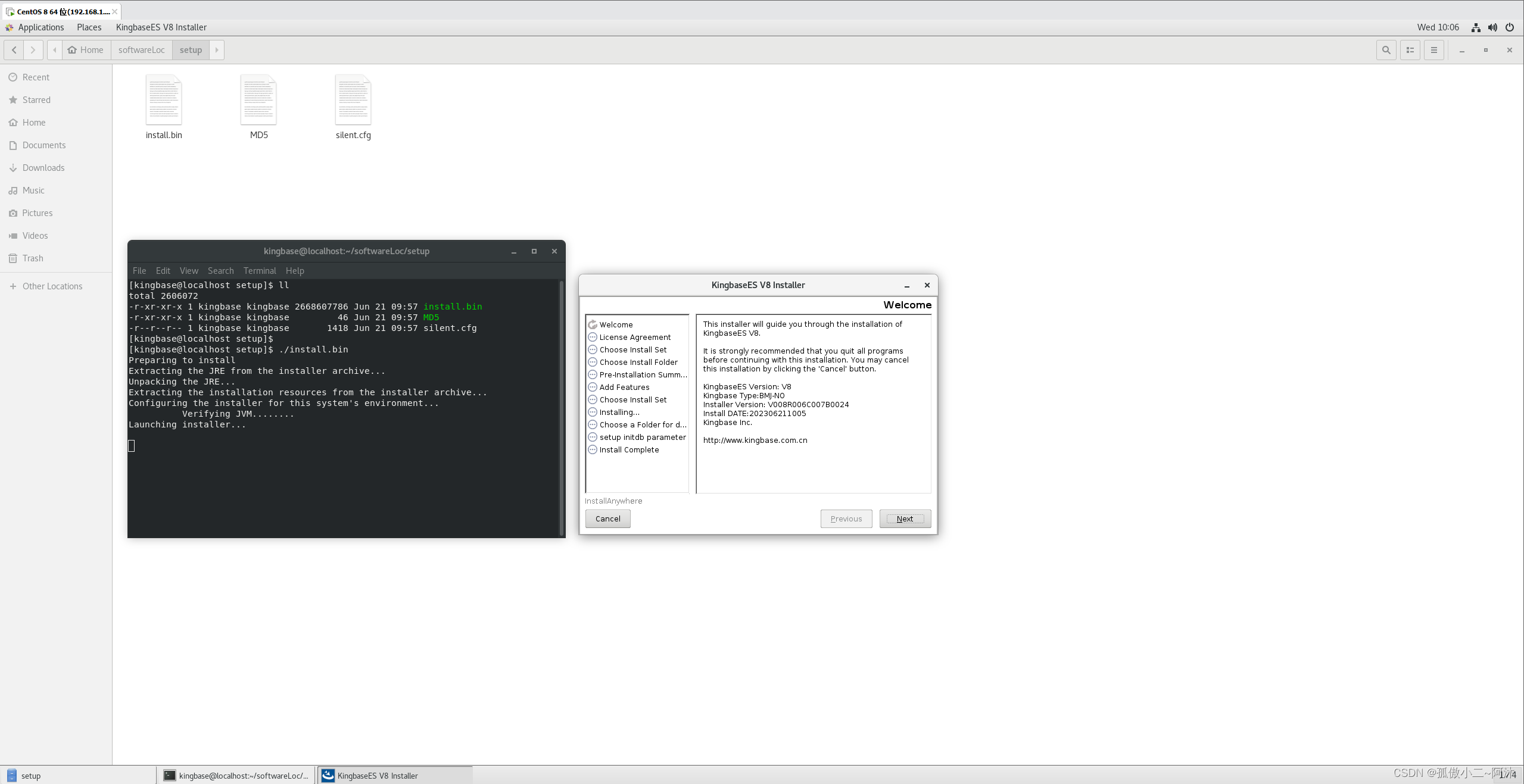Close the CentOS 8 VM tab
Screen dimensions: 1524x784
pyautogui.click(x=114, y=11)
